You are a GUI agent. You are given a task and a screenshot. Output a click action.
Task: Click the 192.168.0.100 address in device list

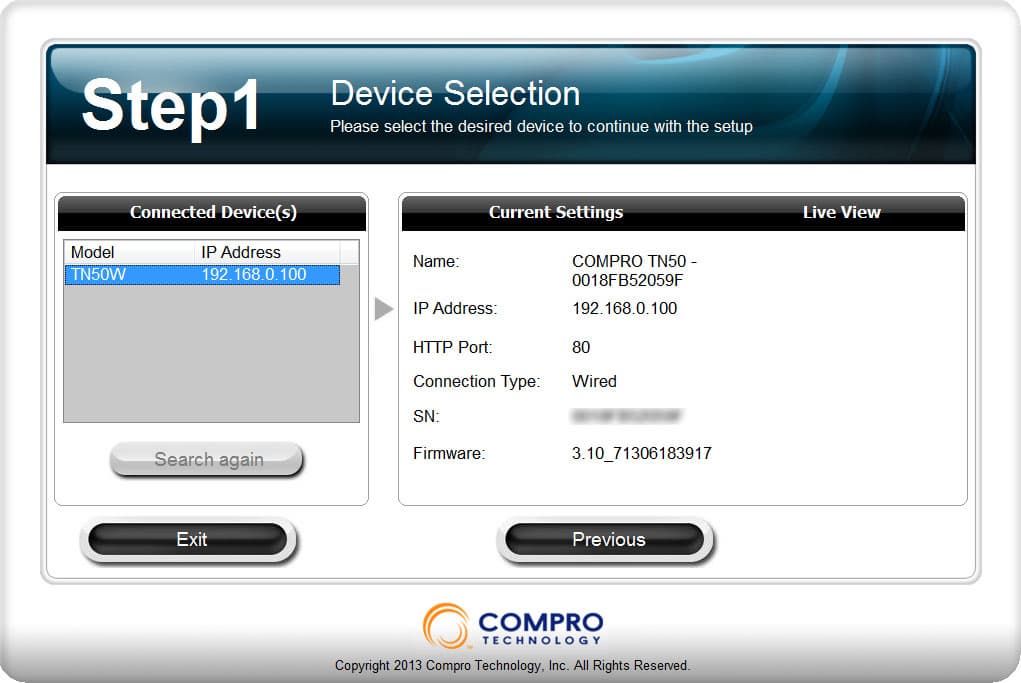coord(254,274)
